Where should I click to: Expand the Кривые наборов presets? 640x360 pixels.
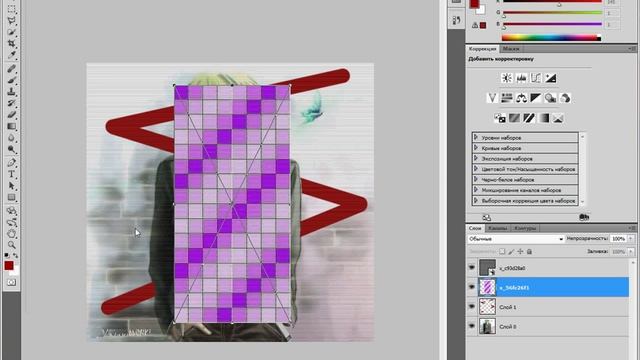(476, 148)
